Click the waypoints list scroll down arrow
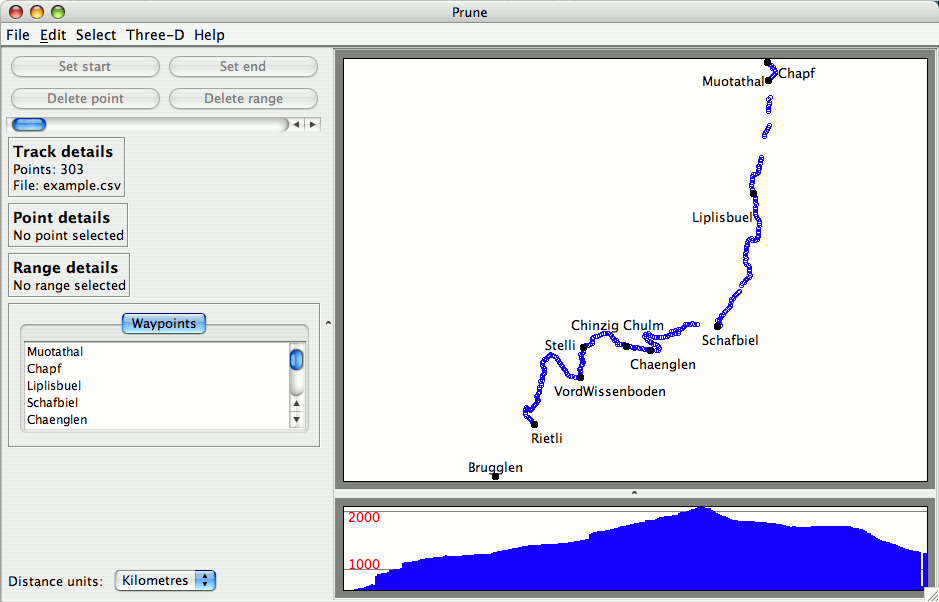This screenshot has height=602, width=939. pos(297,420)
